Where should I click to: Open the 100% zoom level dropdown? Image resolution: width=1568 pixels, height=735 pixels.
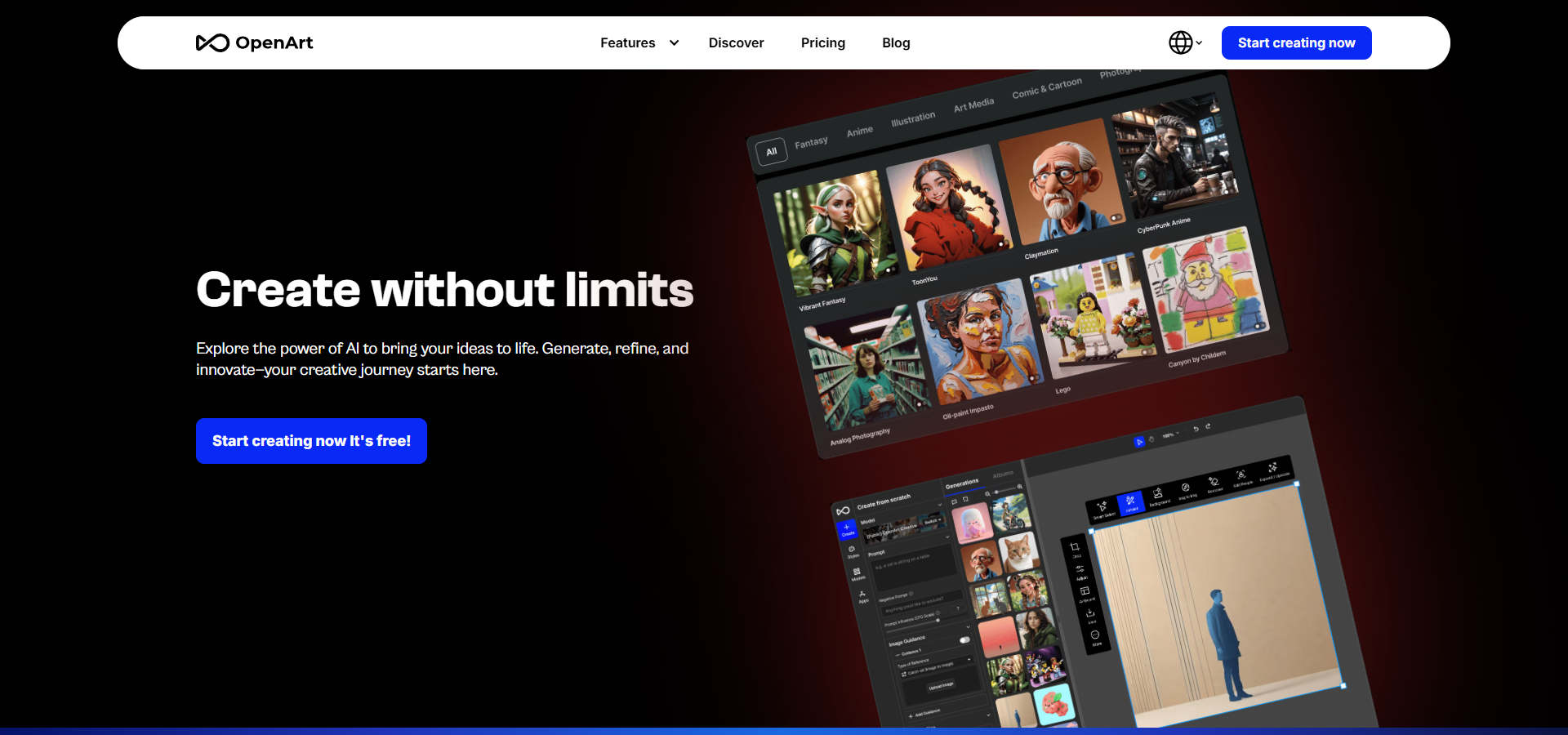click(x=1171, y=434)
